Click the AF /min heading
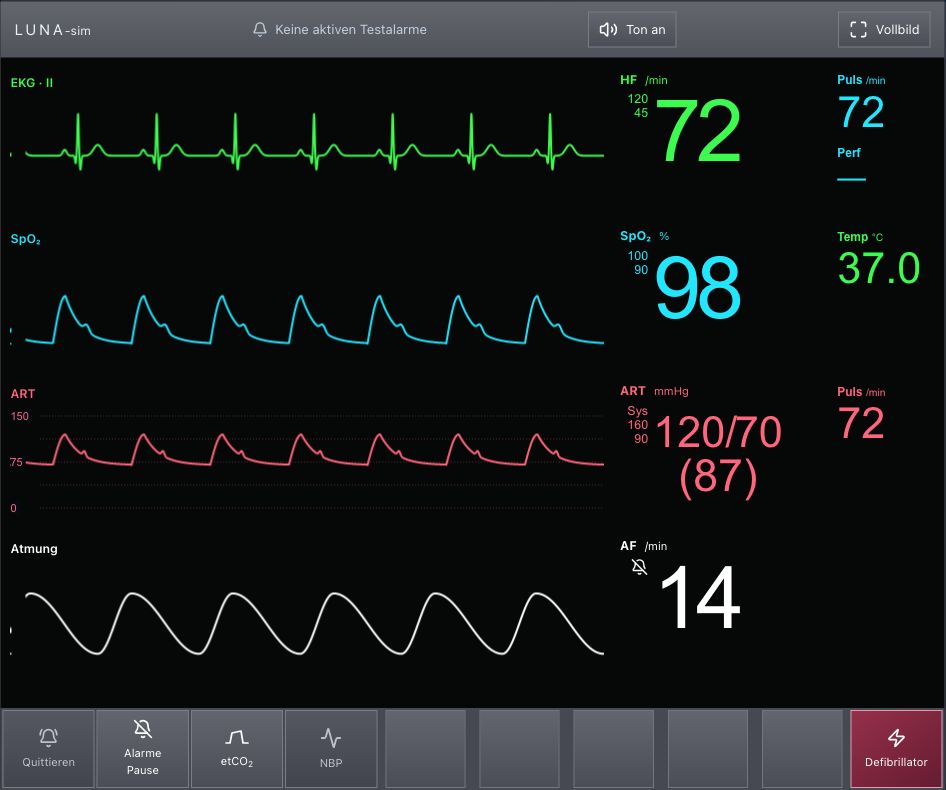Image resolution: width=946 pixels, height=790 pixels. tap(643, 546)
